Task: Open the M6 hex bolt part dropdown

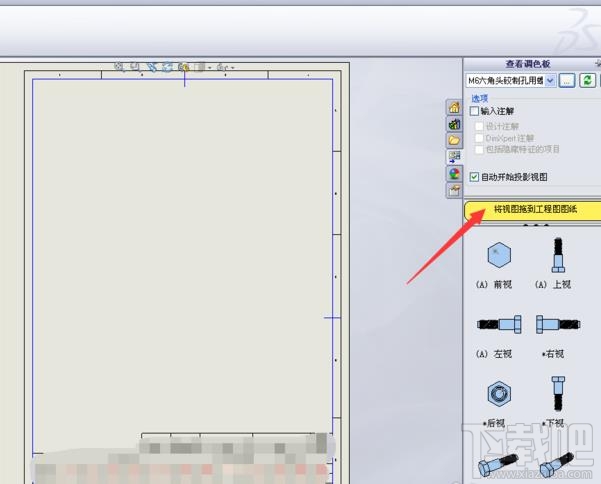Action: pyautogui.click(x=550, y=80)
